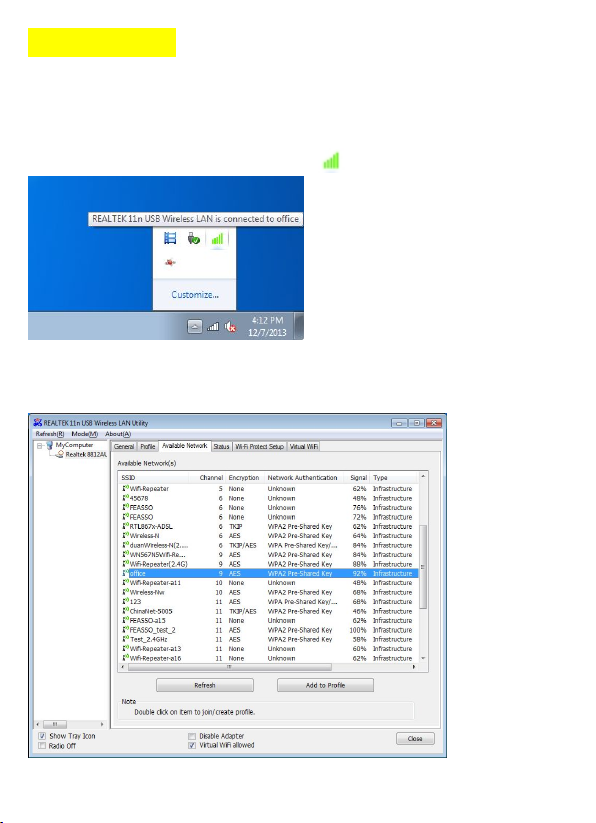Click the taskbar network signal icon
This screenshot has height=823, width=596.
(x=212, y=326)
